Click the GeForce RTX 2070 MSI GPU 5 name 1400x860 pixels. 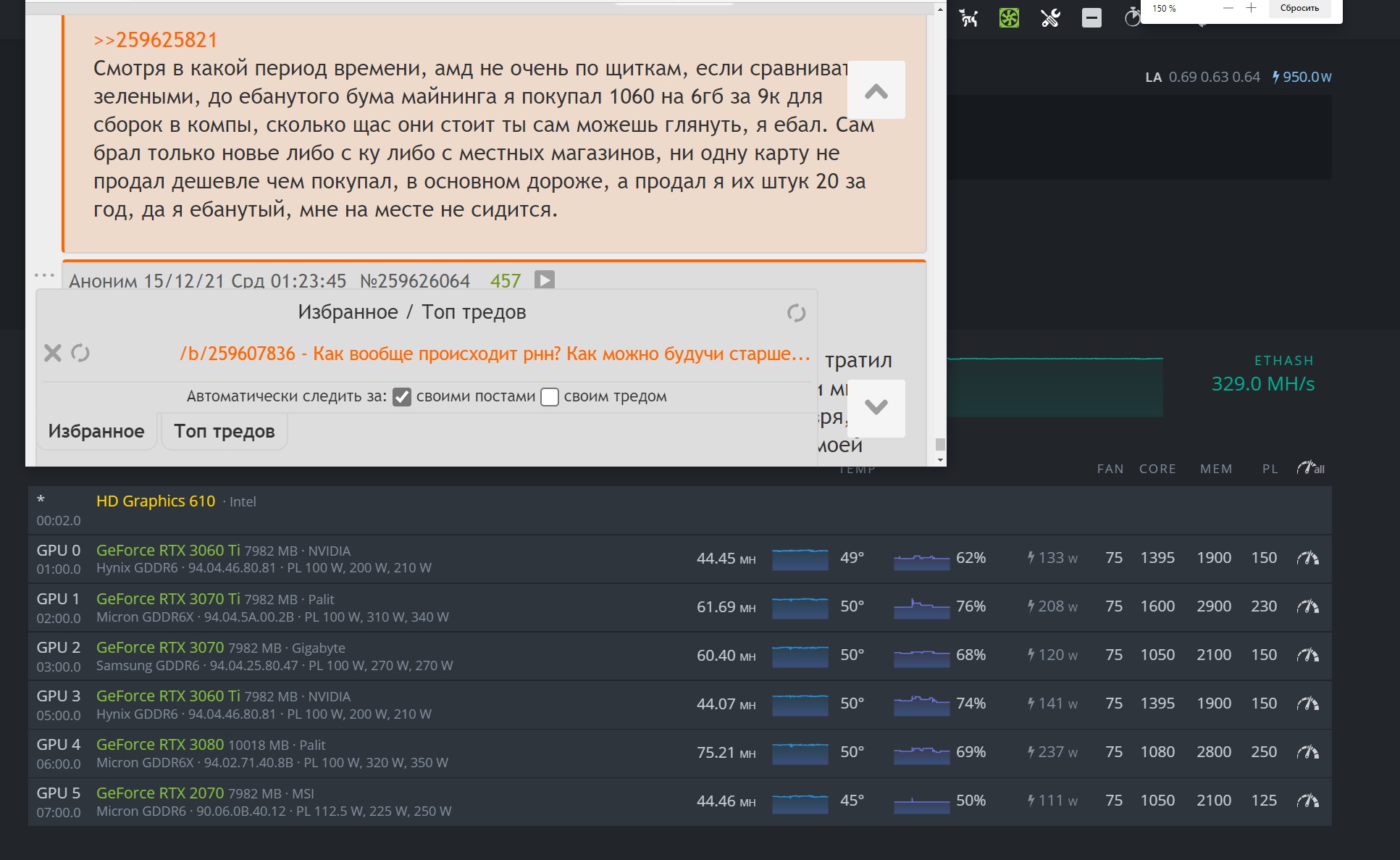[x=160, y=793]
